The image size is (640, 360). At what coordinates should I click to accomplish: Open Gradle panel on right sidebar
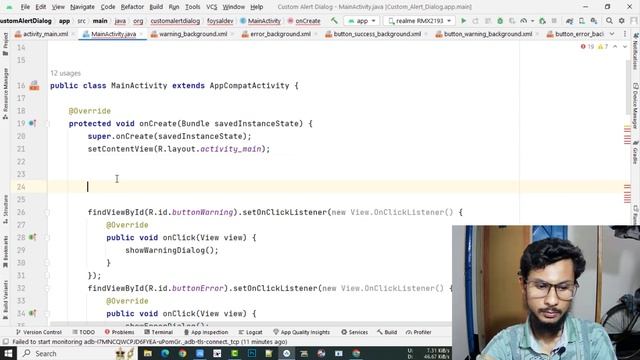pyautogui.click(x=636, y=153)
